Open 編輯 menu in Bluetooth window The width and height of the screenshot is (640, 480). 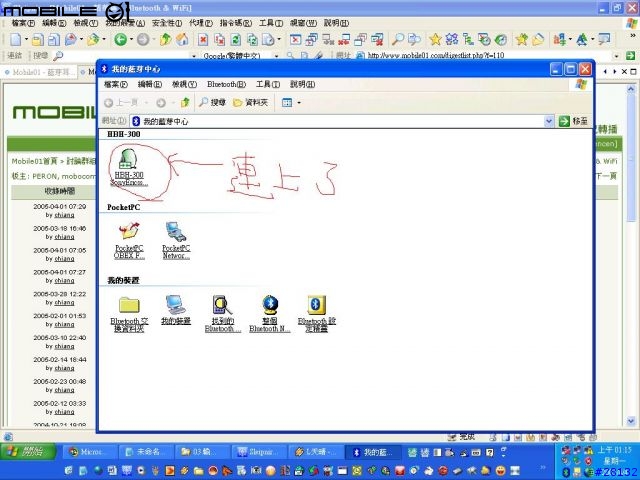click(x=150, y=84)
